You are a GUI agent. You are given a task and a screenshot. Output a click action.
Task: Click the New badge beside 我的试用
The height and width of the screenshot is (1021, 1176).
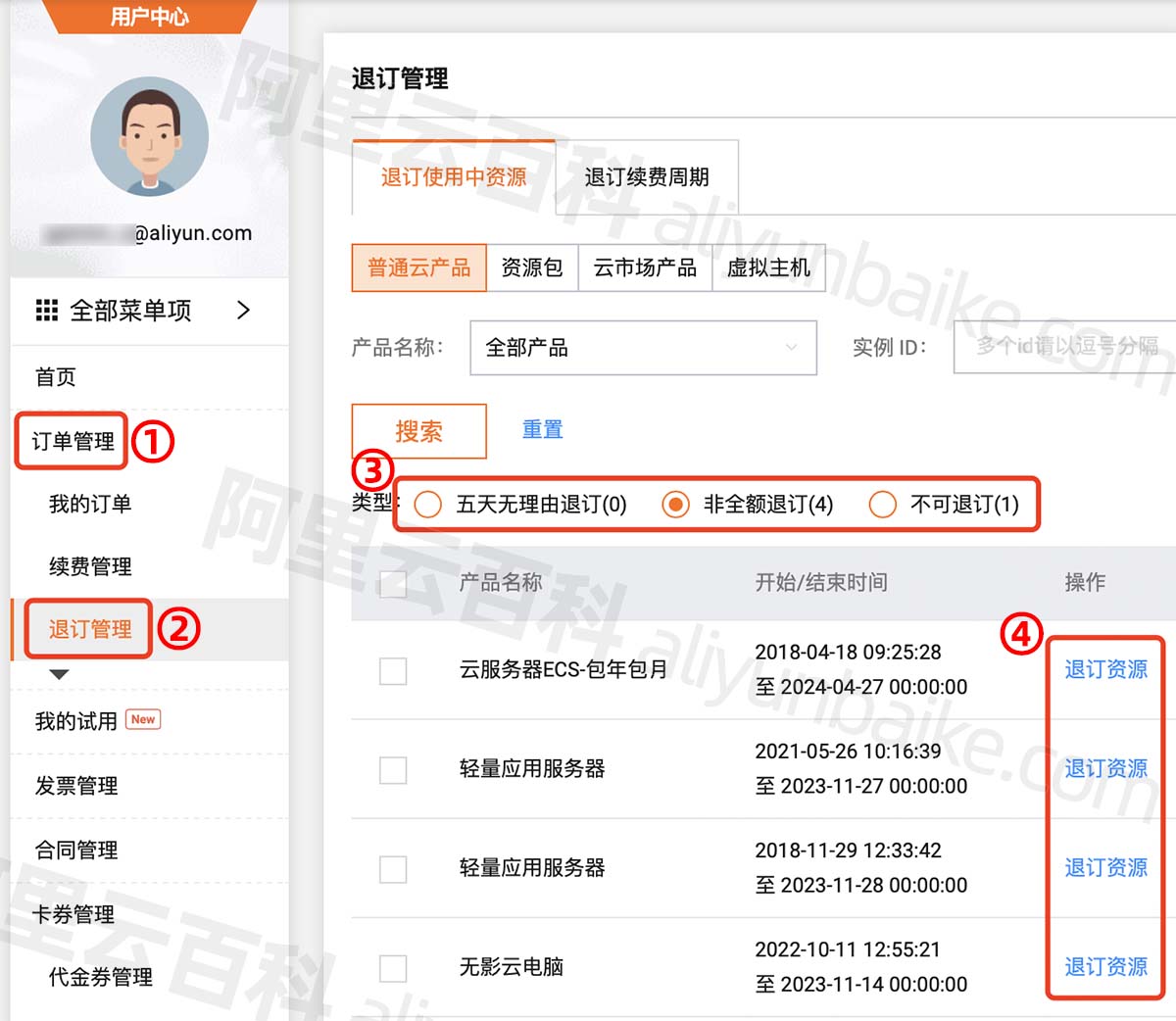tap(143, 720)
